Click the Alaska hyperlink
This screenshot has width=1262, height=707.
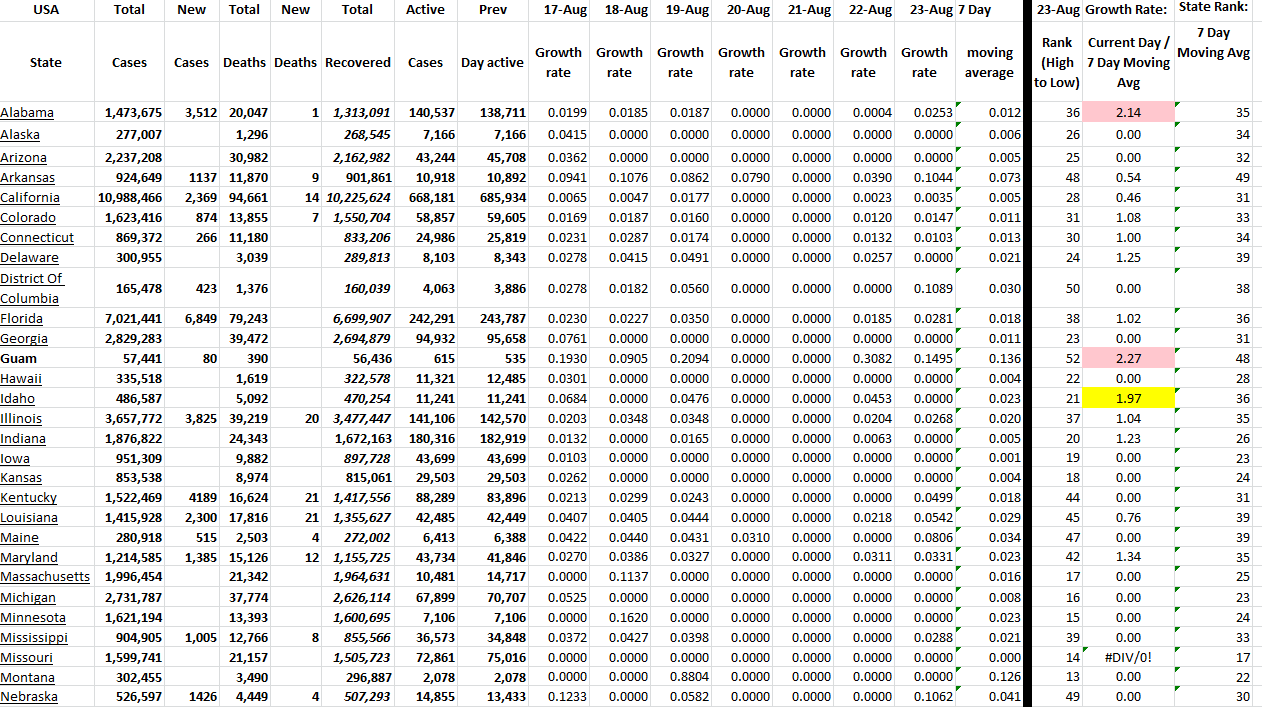coord(21,134)
